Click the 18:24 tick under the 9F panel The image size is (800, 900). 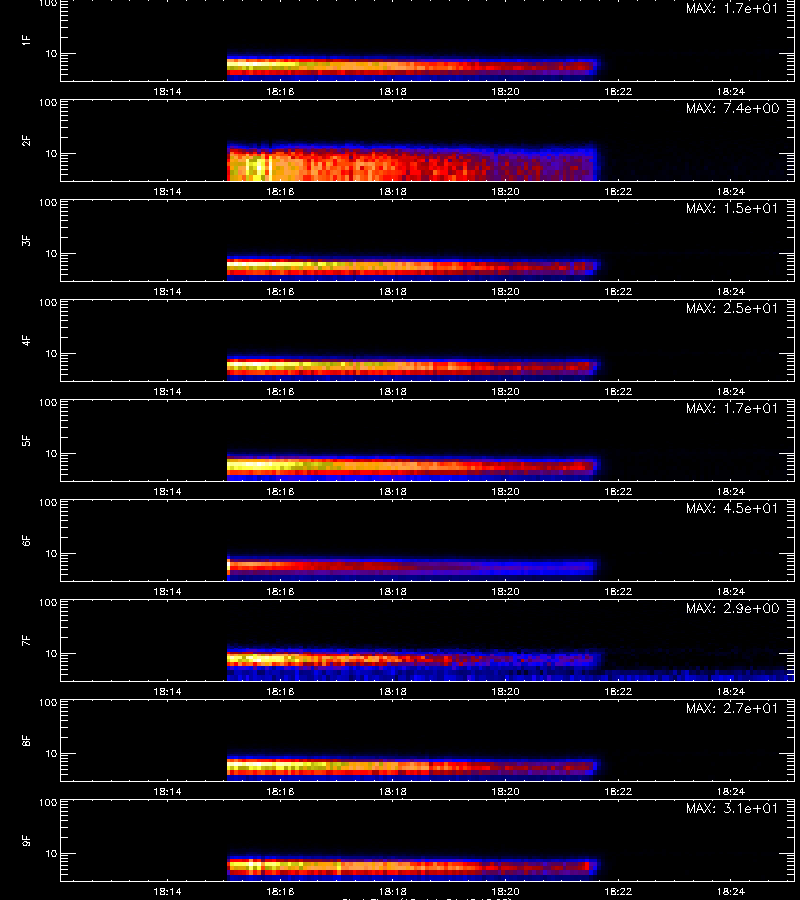pos(731,891)
